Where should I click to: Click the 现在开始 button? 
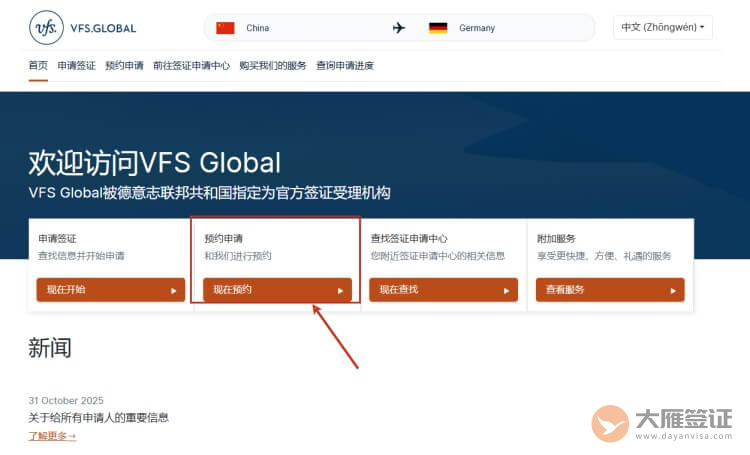110,289
